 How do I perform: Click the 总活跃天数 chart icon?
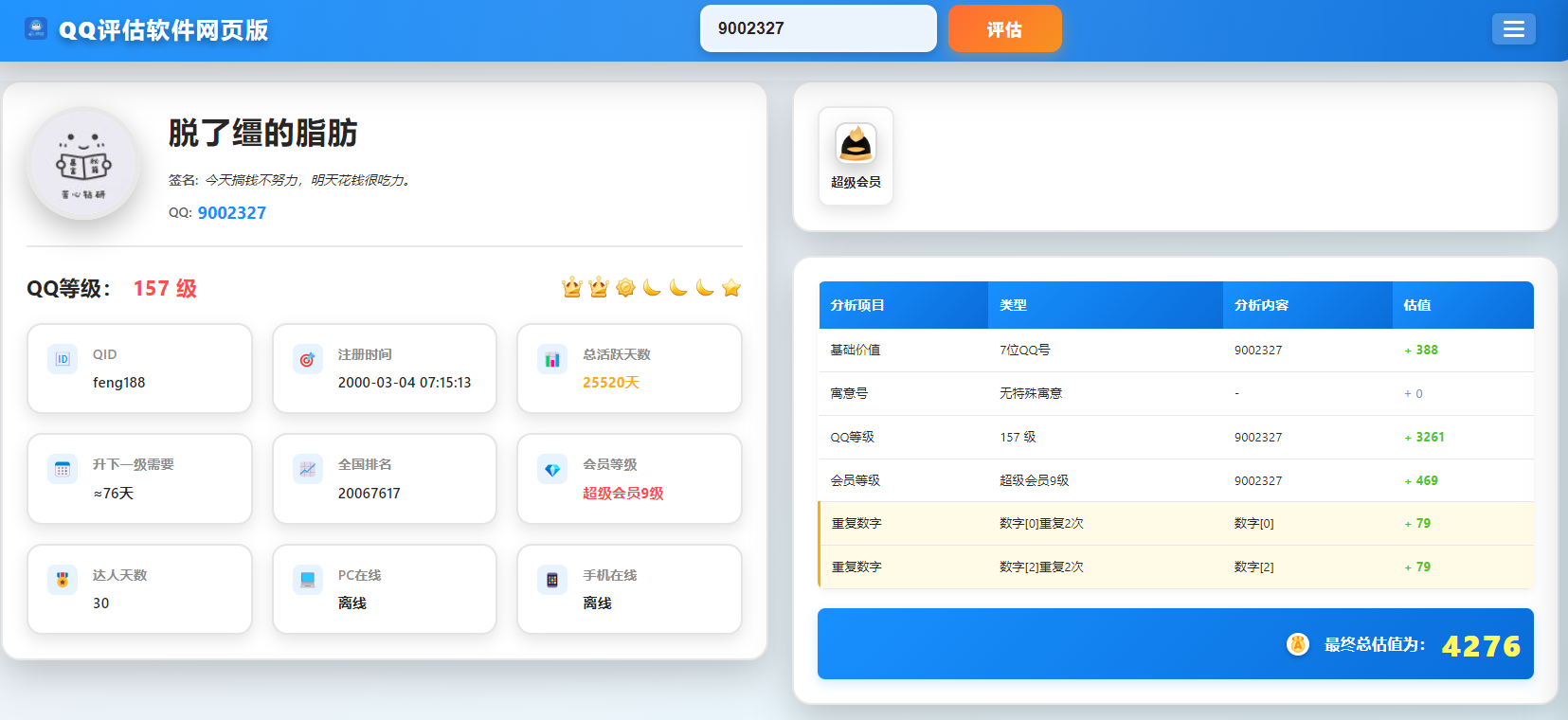552,359
